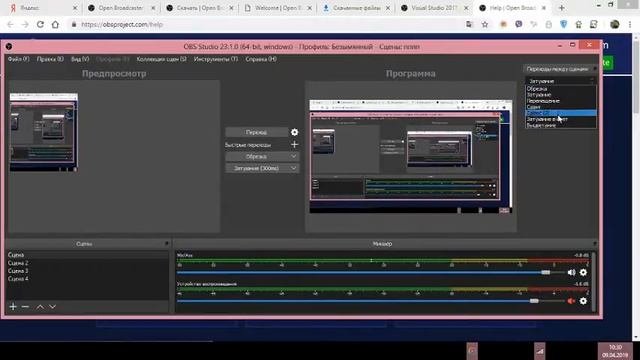The height and width of the screenshot is (360, 640).
Task: Move the selected scene down
Action: (x=53, y=307)
